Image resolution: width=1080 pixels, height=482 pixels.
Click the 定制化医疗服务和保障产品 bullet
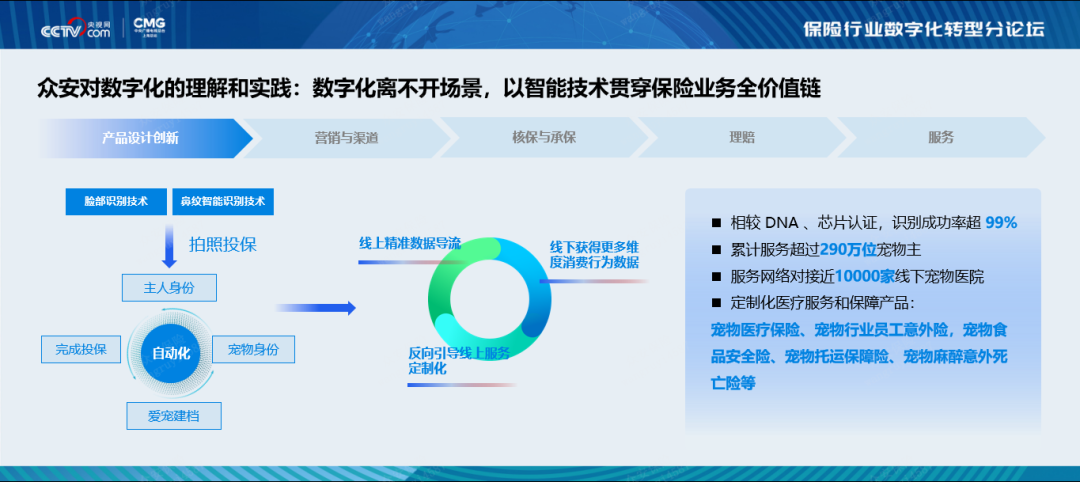click(813, 303)
